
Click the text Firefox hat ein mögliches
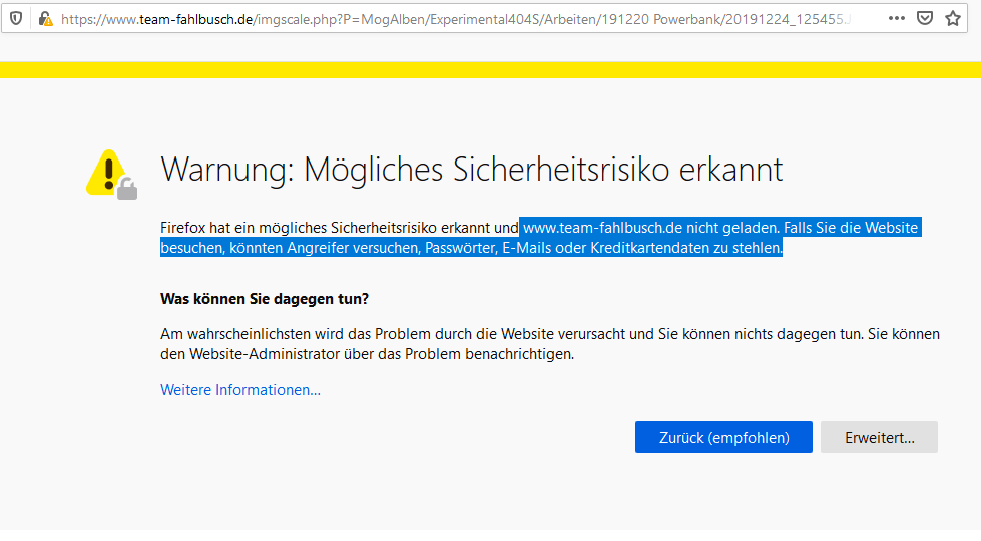[x=250, y=228]
